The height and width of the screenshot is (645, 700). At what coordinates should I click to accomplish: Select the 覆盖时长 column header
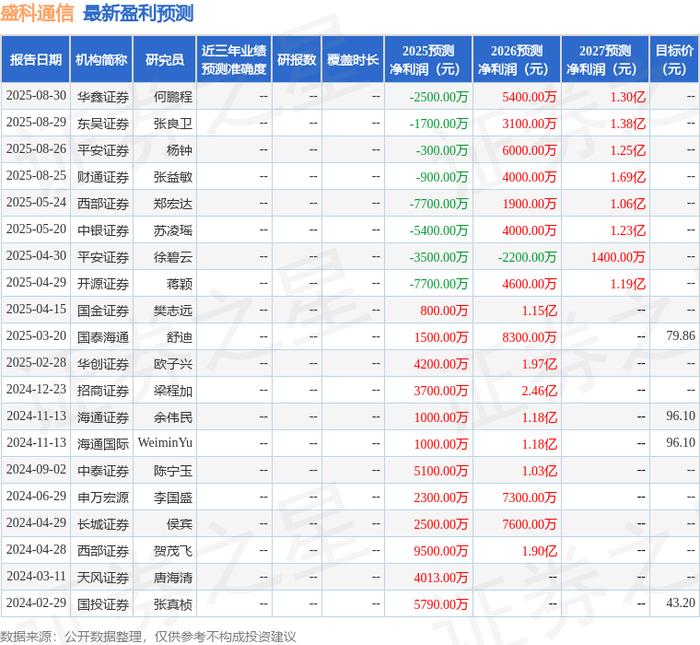pos(353,59)
